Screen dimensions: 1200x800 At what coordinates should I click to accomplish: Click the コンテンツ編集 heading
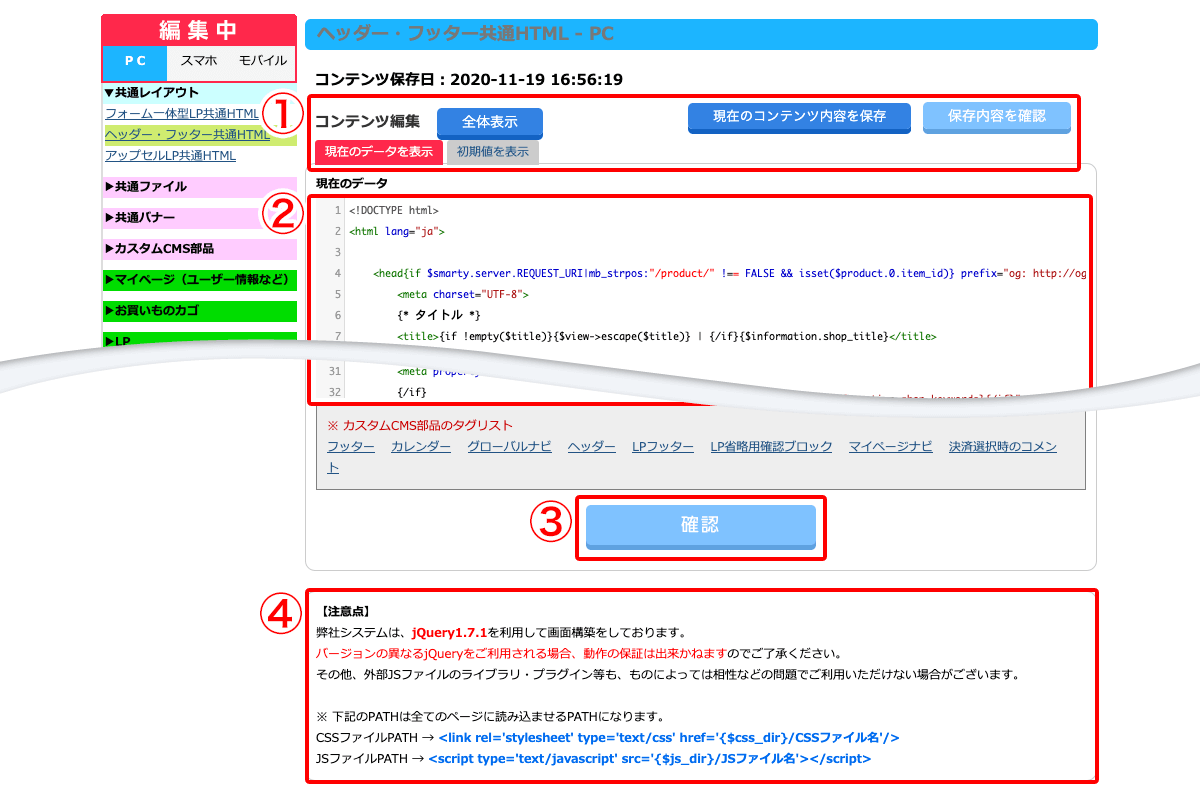[368, 122]
